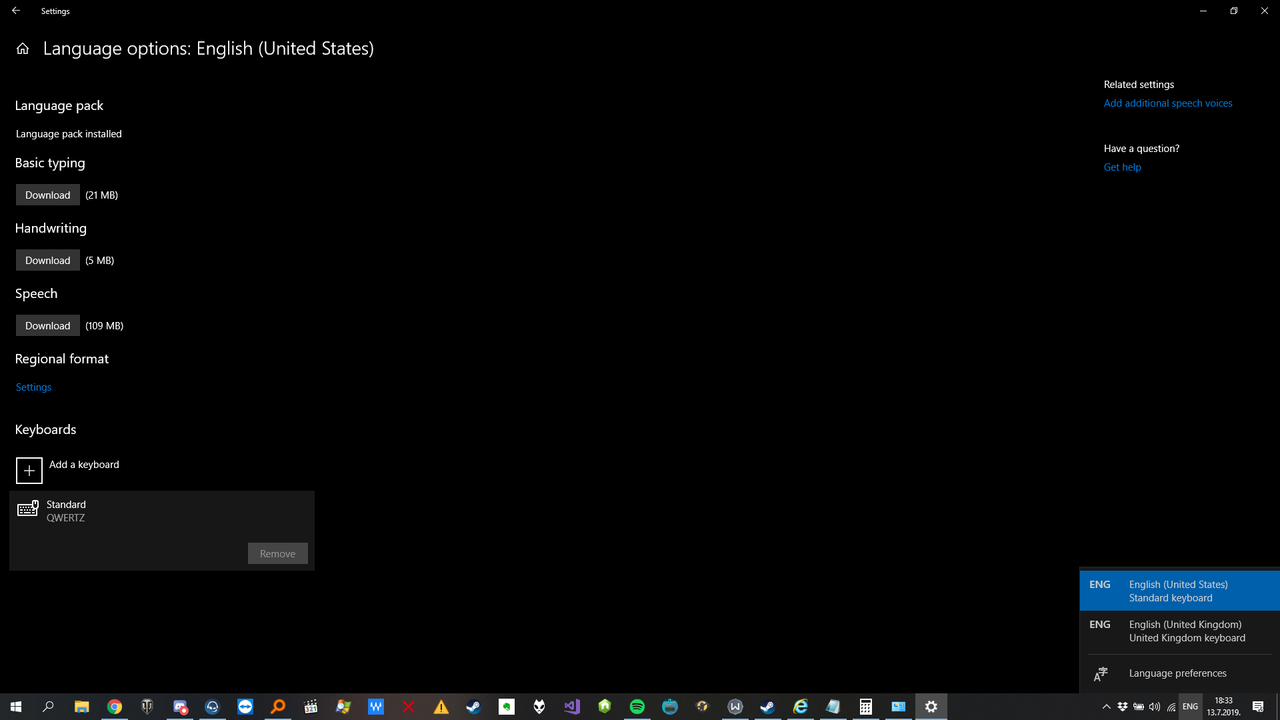Download the Basic typing language pack
Viewport: 1280px width, 720px height.
tap(47, 194)
